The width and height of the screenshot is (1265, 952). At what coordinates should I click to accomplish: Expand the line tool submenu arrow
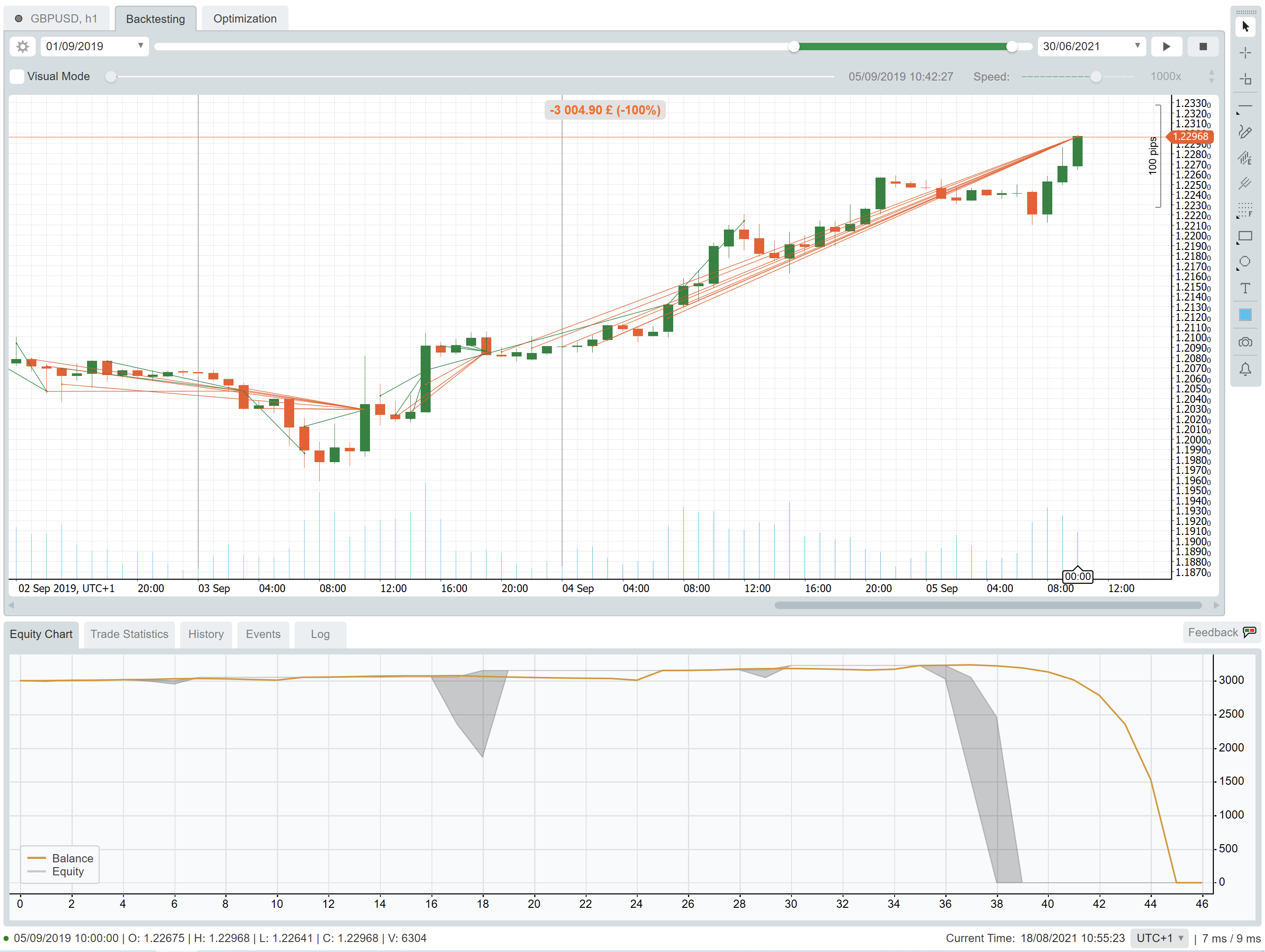tap(1238, 113)
